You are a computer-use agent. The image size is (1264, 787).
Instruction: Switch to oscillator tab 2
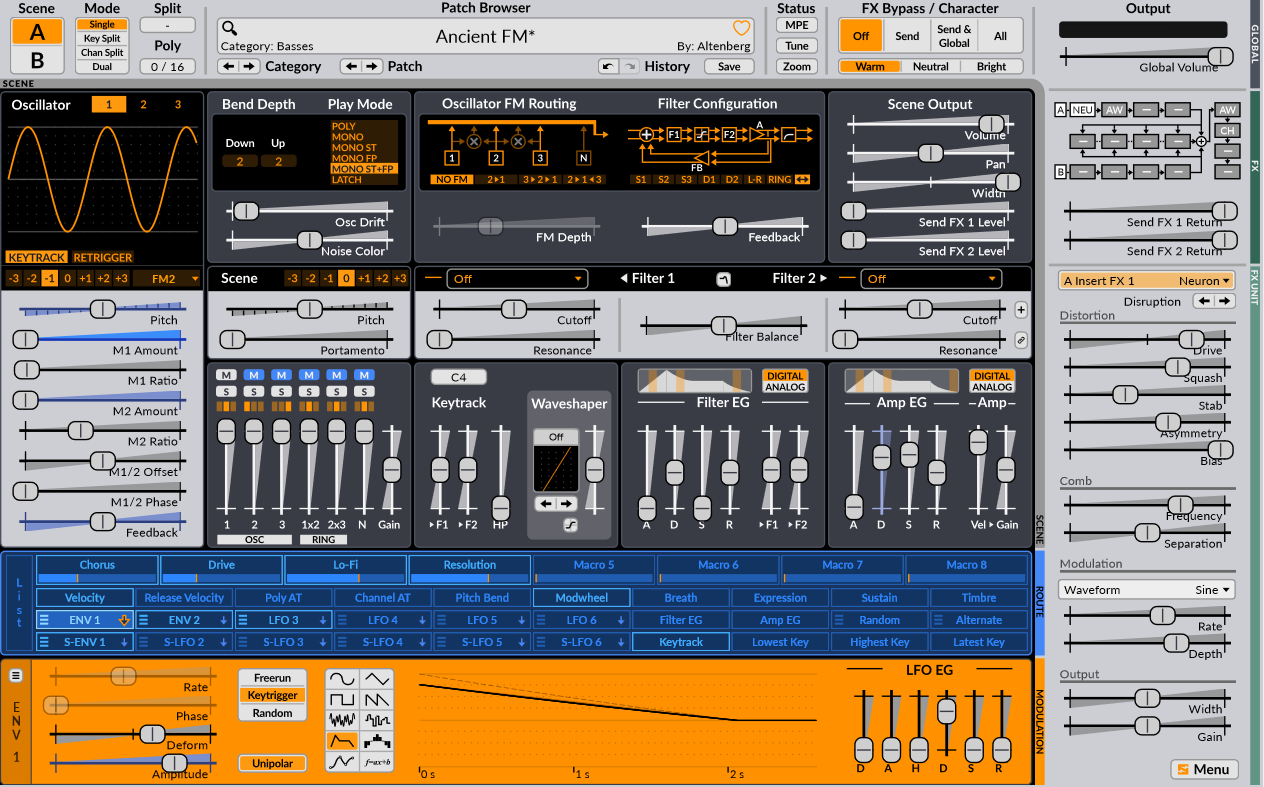pos(143,104)
